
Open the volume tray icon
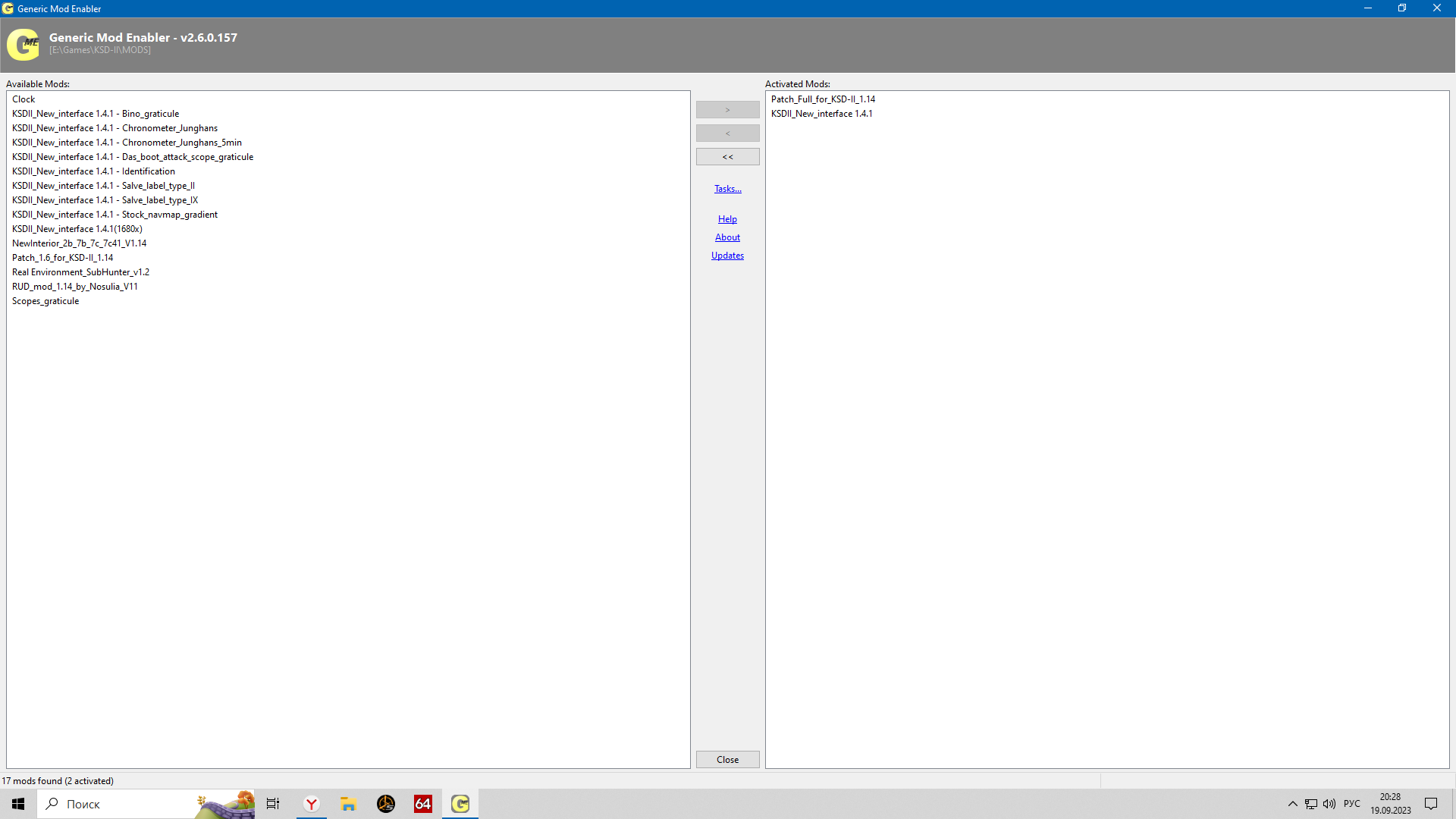(1329, 804)
